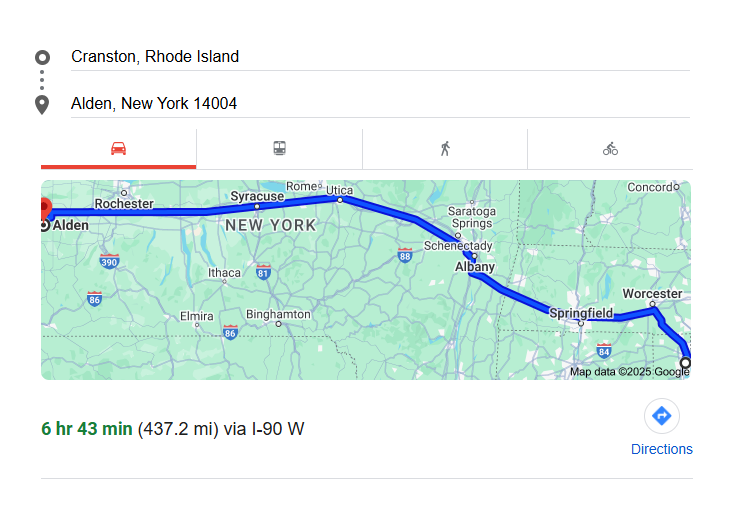742x519 pixels.
Task: Edit the Cranston, Rhode Island starting point field
Action: [x=380, y=57]
